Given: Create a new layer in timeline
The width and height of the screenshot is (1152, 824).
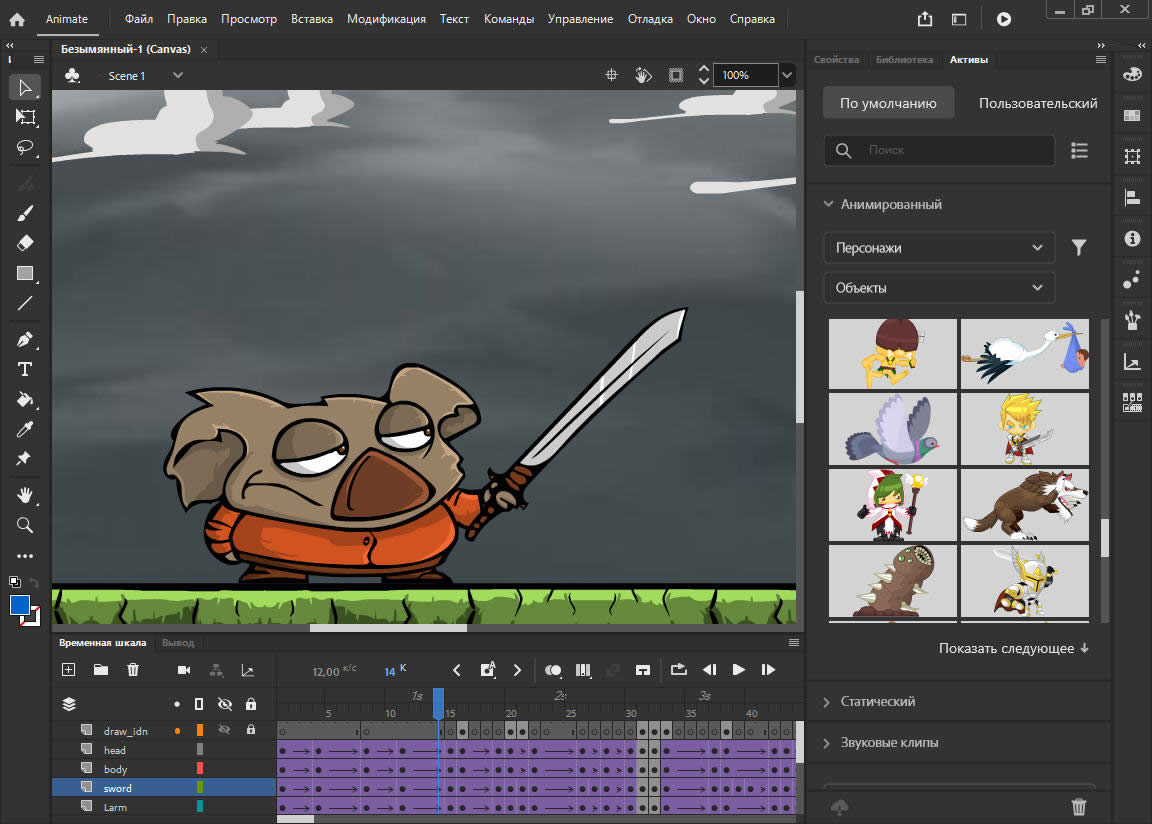Looking at the screenshot, I should click(x=68, y=670).
